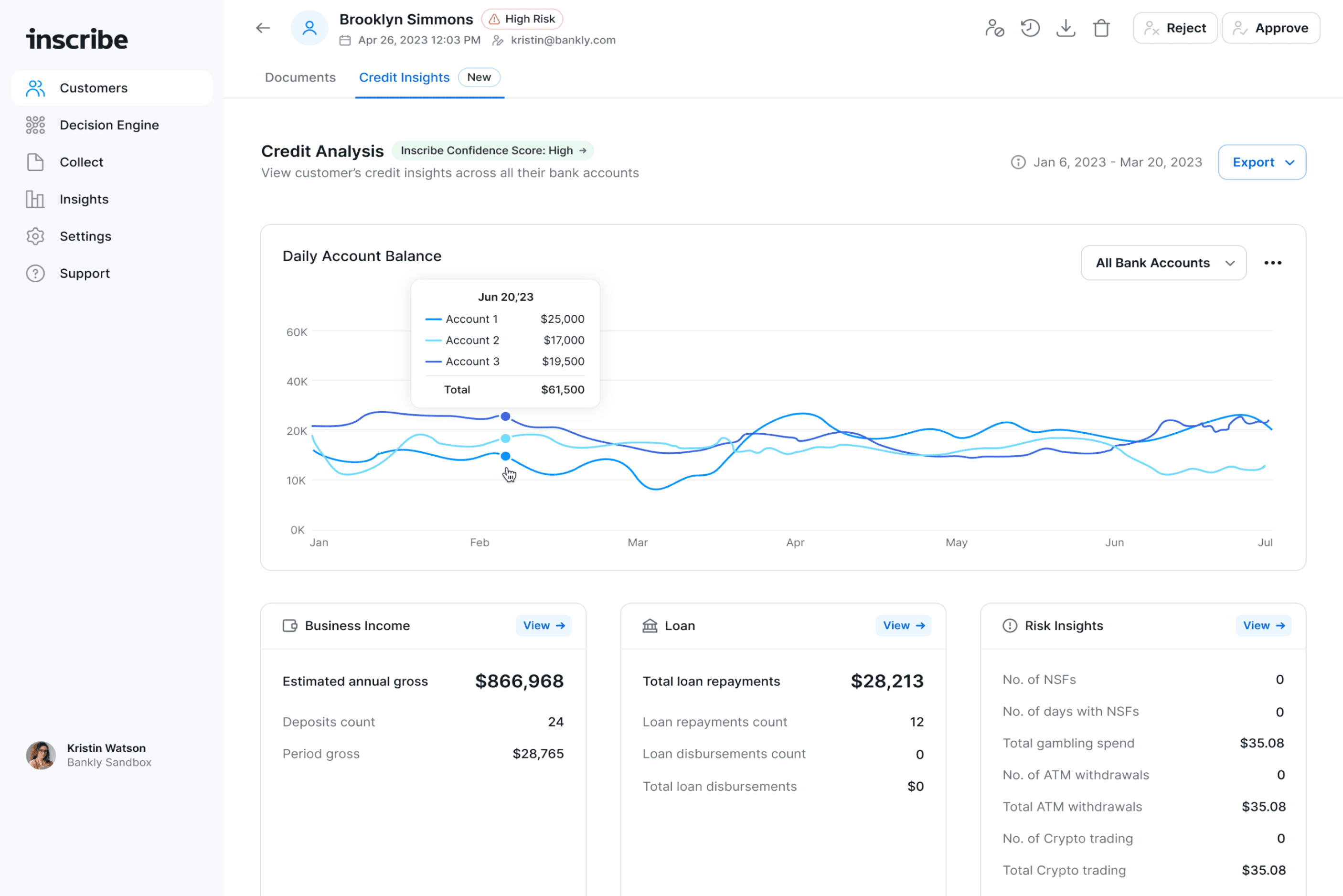The height and width of the screenshot is (896, 1343).
Task: Click the history clock icon
Action: 1030,28
